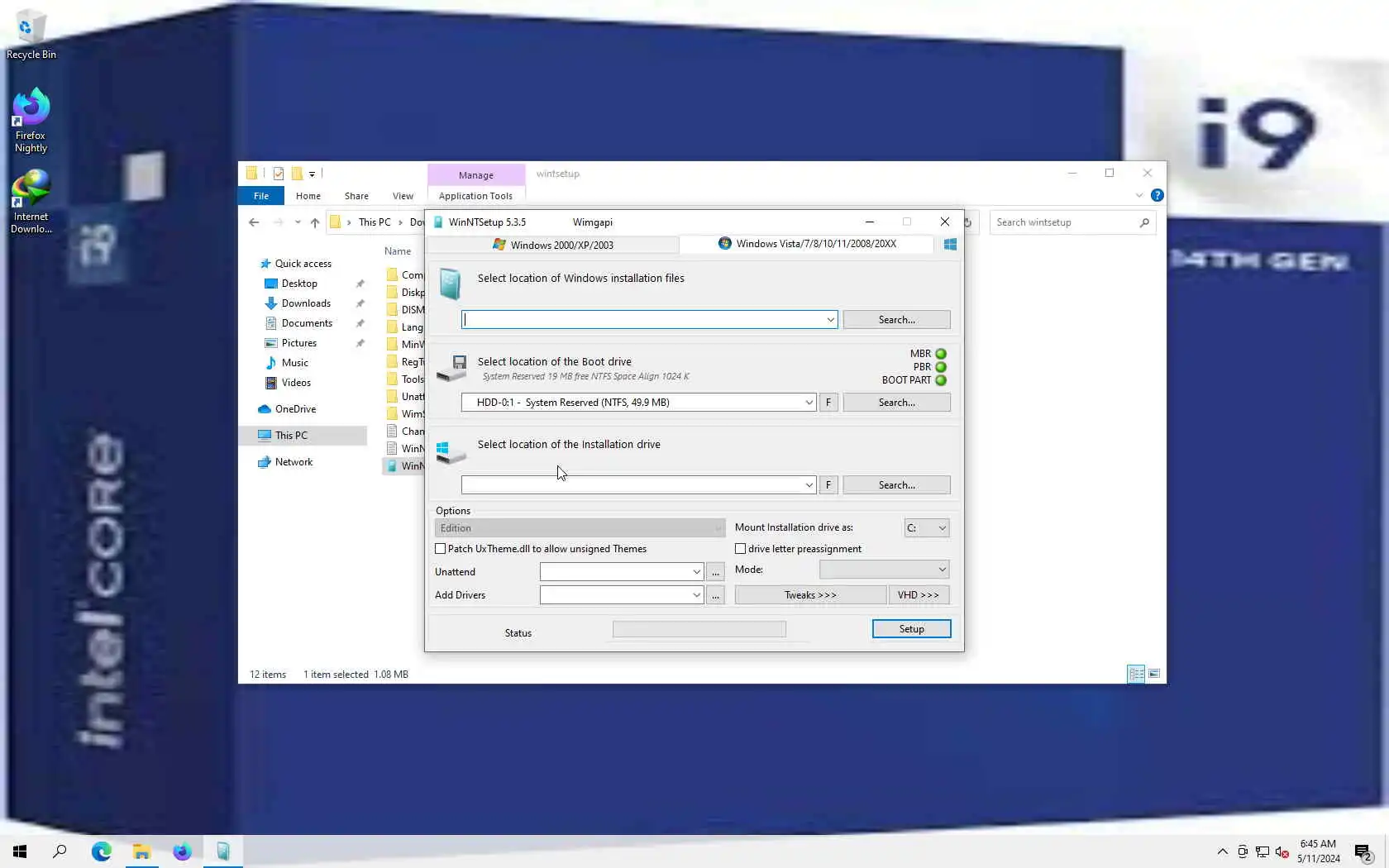Screen dimensions: 1389x868
Task: Click Explorer's Up folder arrow
Action: [315, 222]
